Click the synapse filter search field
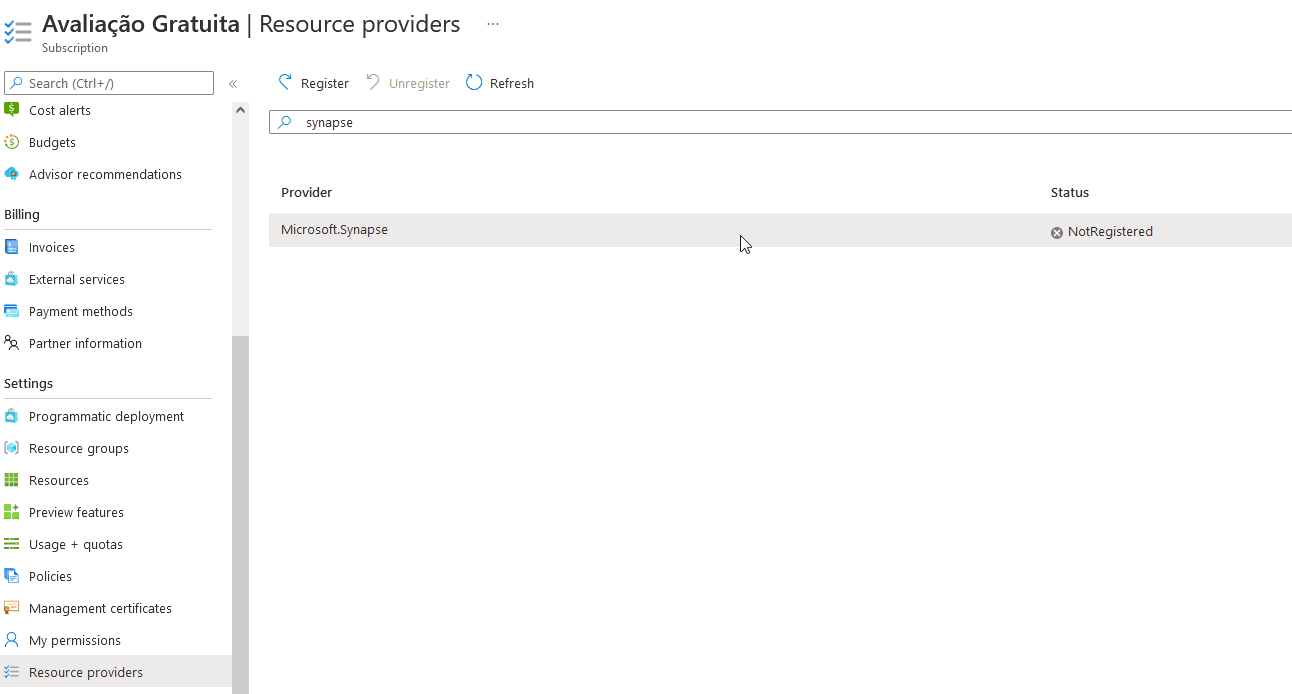 click(780, 122)
